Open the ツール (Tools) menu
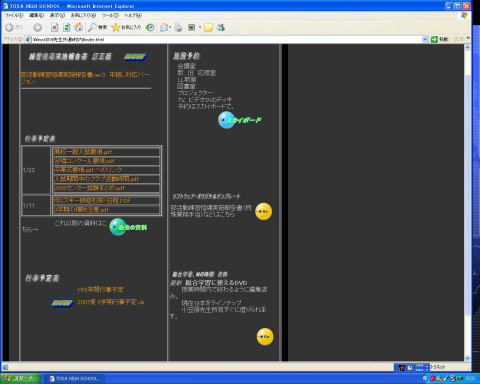Screen dimensions: 480x384 coord(110,15)
